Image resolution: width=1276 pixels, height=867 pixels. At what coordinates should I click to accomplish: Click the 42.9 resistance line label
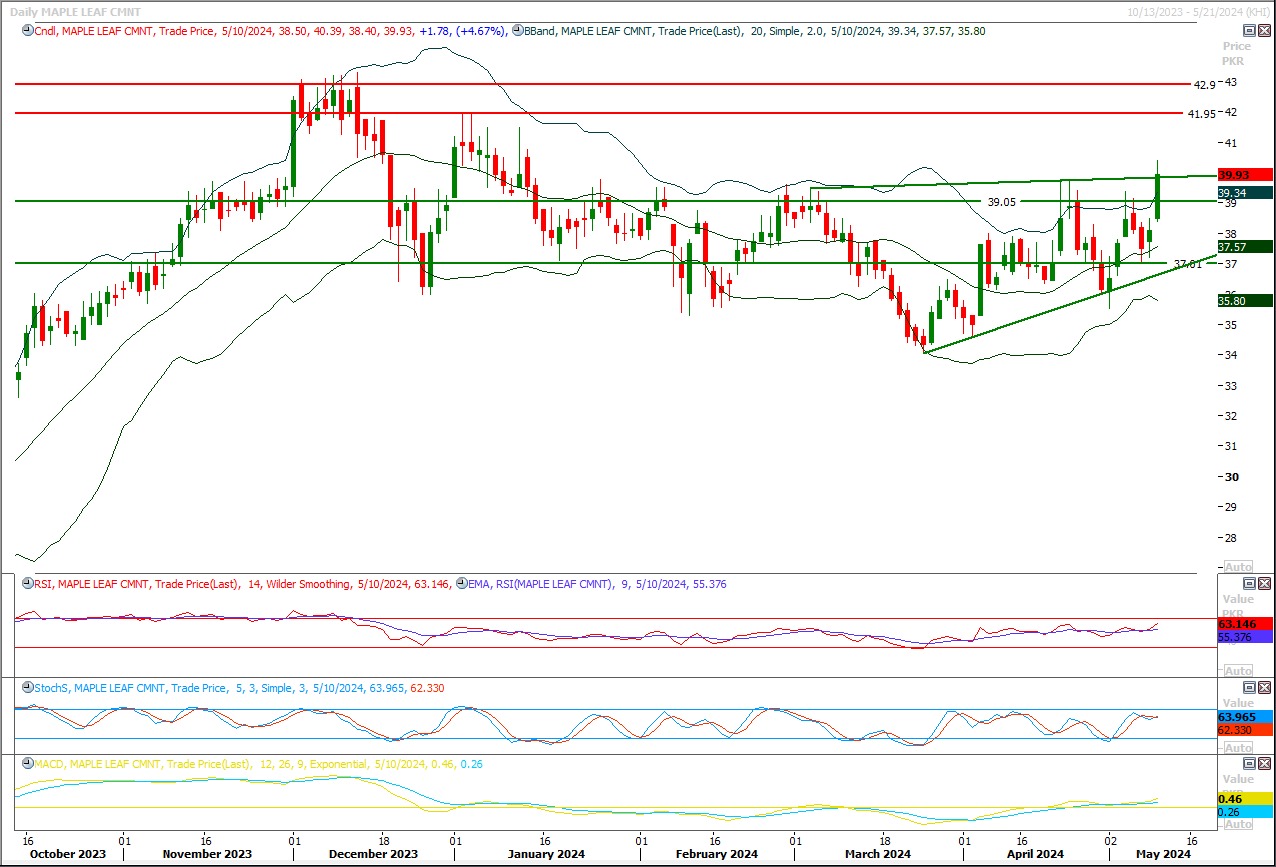click(x=1204, y=85)
